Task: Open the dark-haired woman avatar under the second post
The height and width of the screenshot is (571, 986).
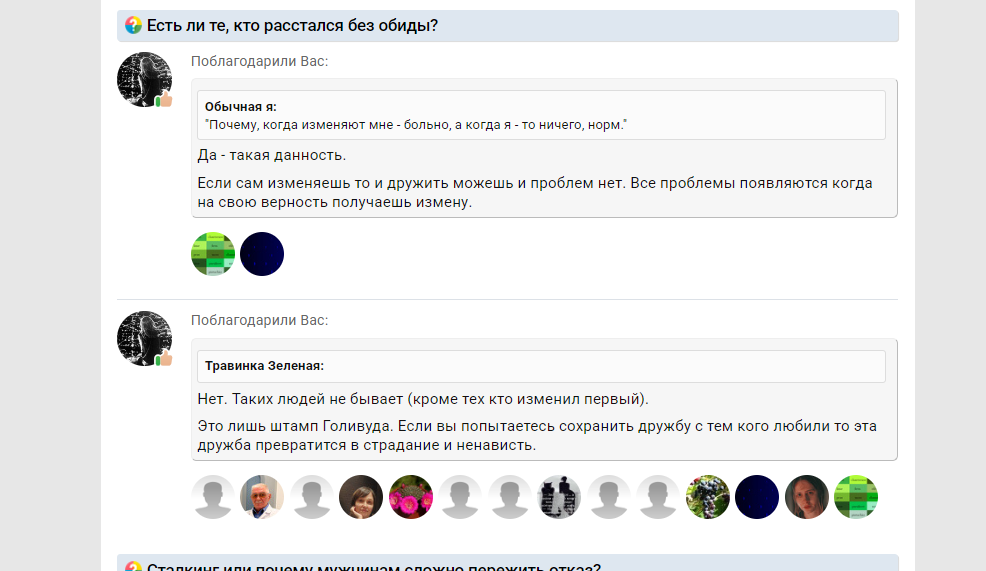Action: 361,497
